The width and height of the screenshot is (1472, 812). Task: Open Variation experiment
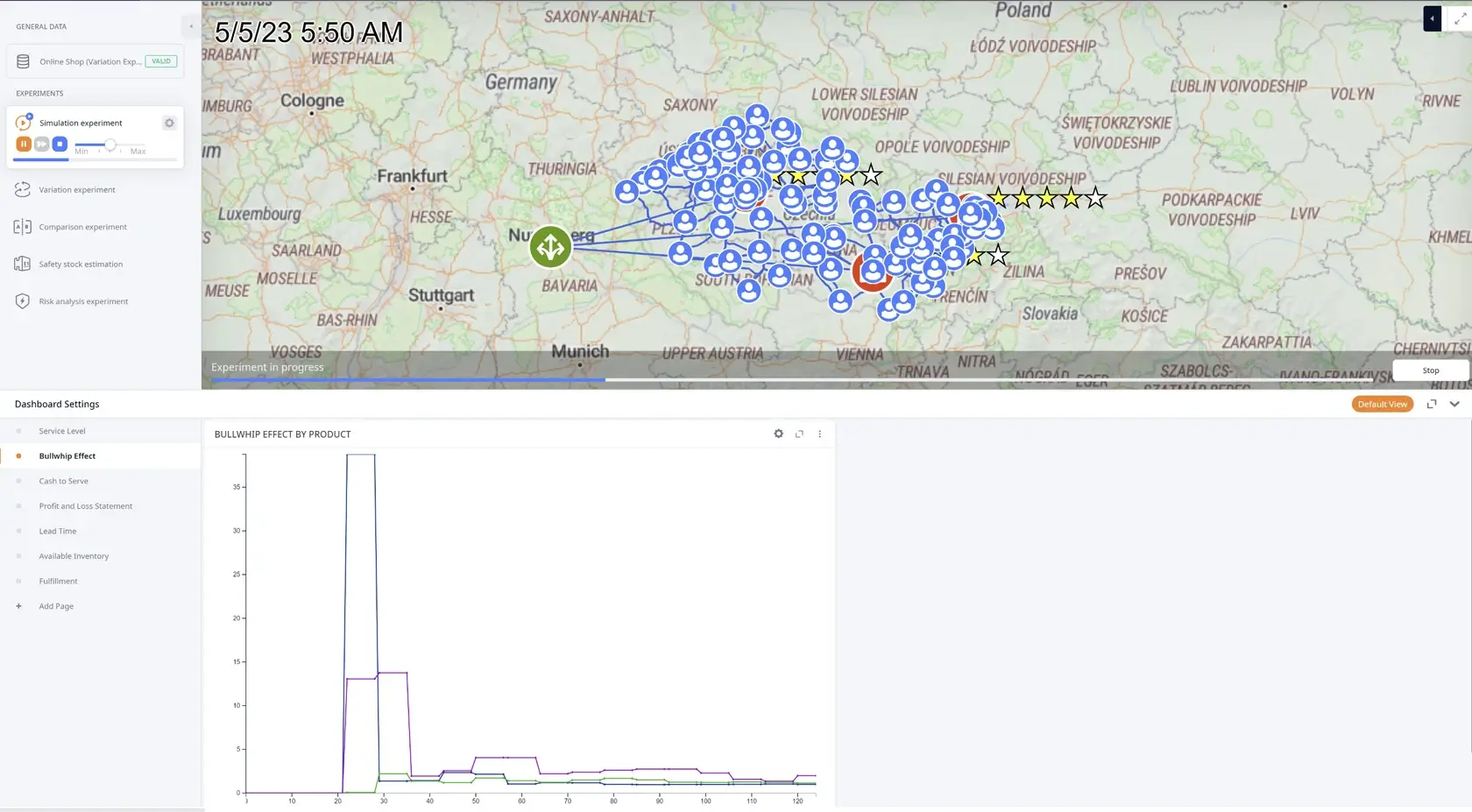[76, 190]
